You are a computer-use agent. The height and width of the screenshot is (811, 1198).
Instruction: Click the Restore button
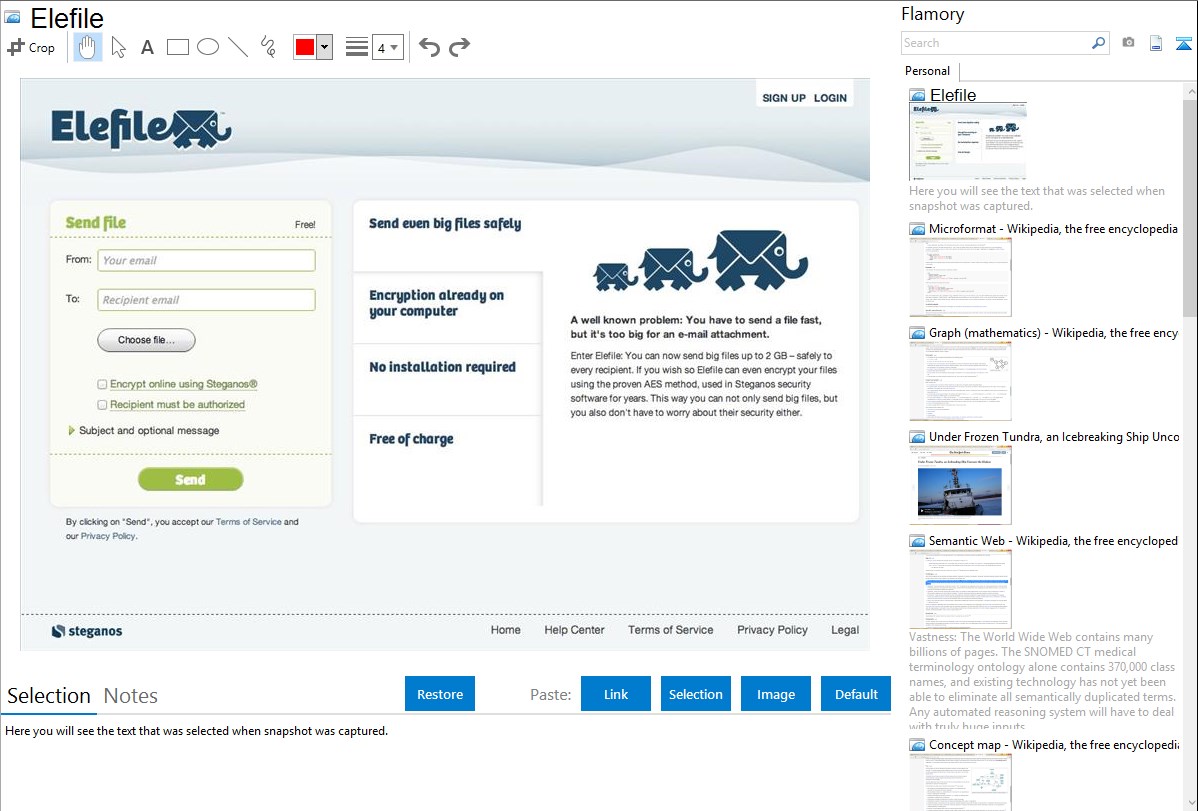point(440,694)
